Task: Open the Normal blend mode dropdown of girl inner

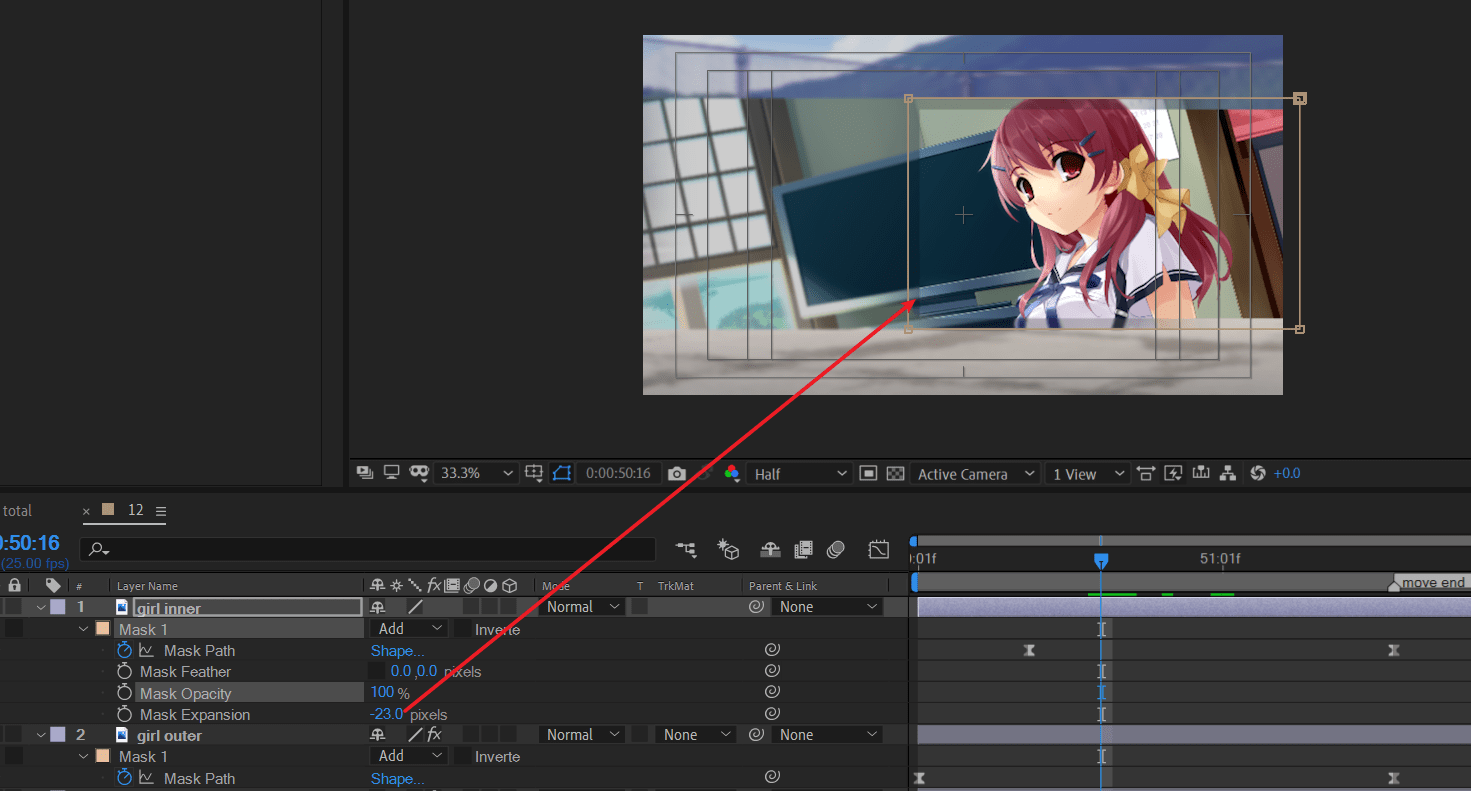Action: [x=583, y=607]
